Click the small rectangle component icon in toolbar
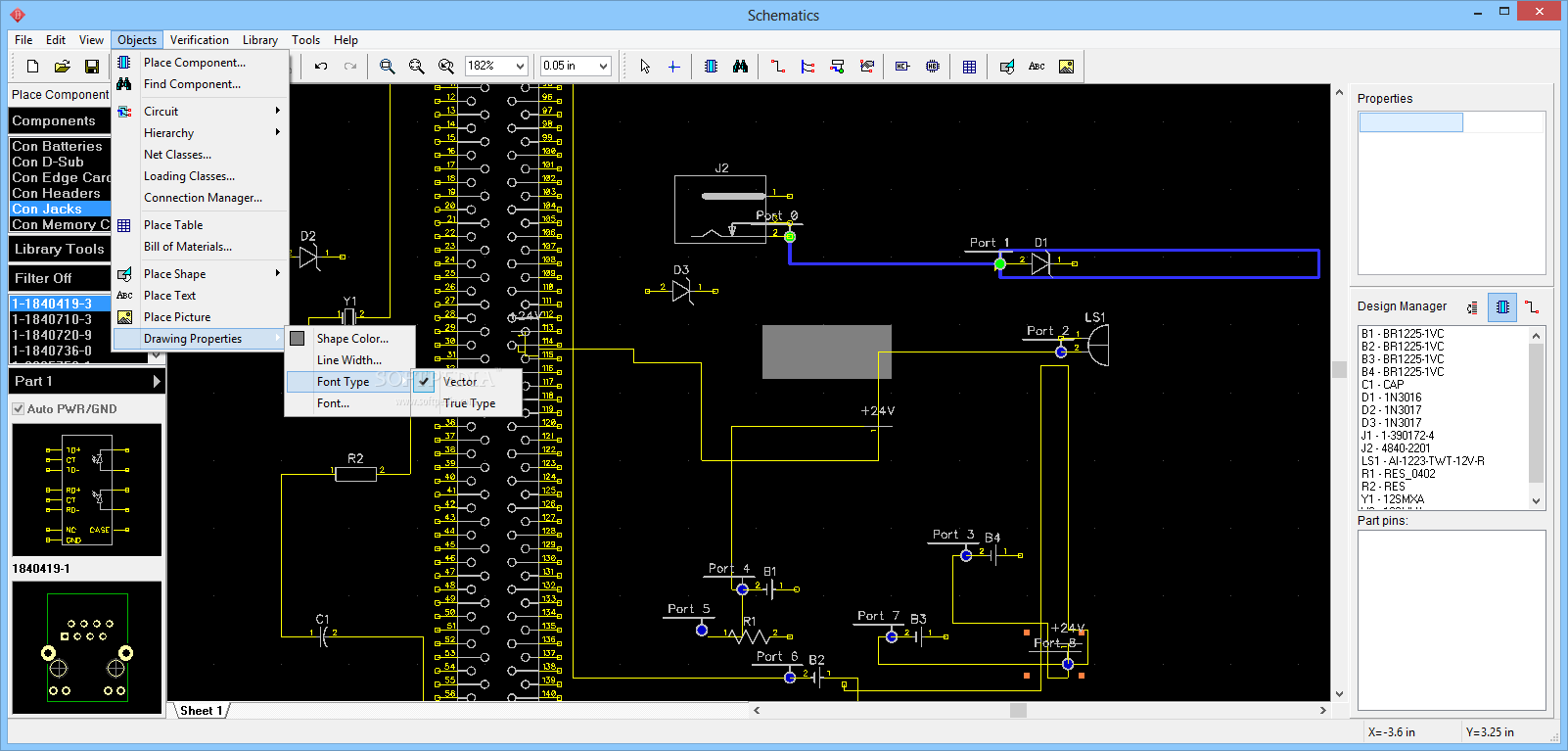The height and width of the screenshot is (751, 1568). [902, 67]
